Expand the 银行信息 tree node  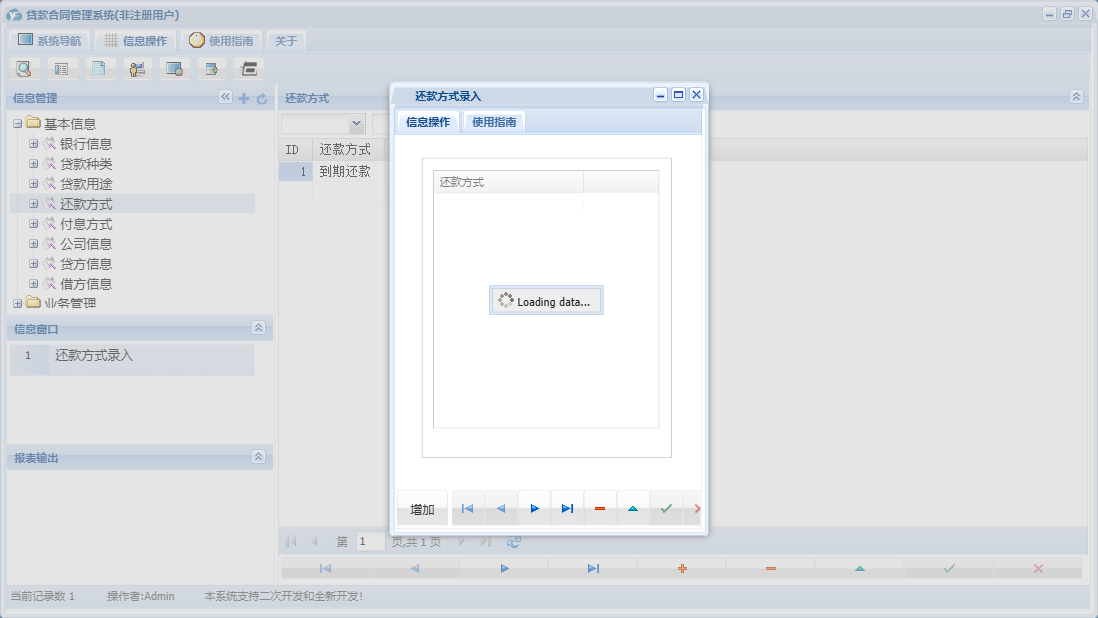point(34,143)
